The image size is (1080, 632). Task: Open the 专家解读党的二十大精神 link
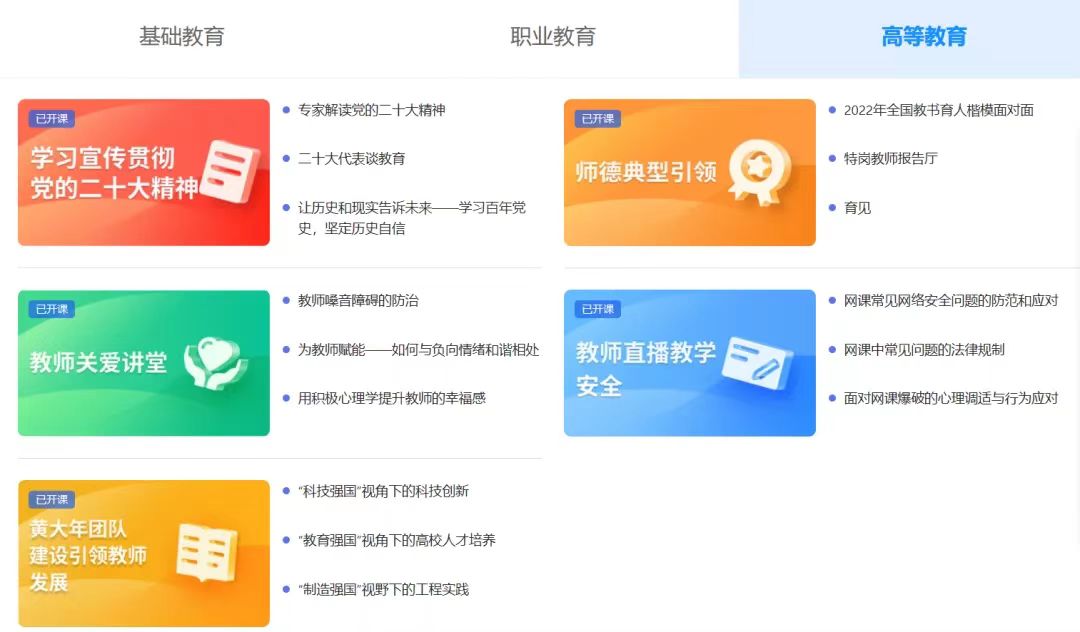371,110
